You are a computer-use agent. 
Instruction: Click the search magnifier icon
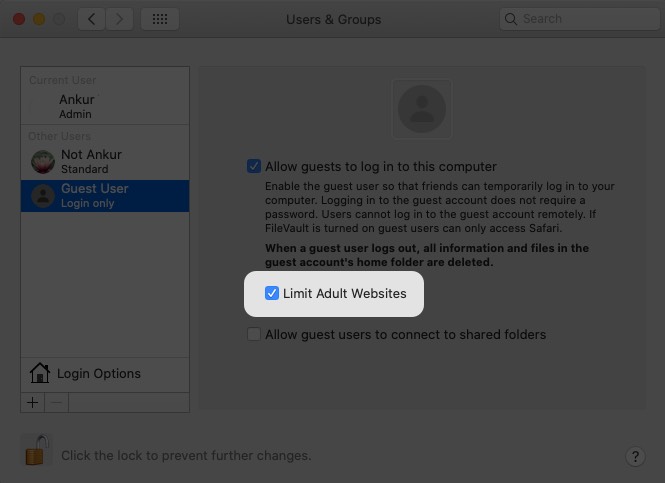pyautogui.click(x=511, y=19)
